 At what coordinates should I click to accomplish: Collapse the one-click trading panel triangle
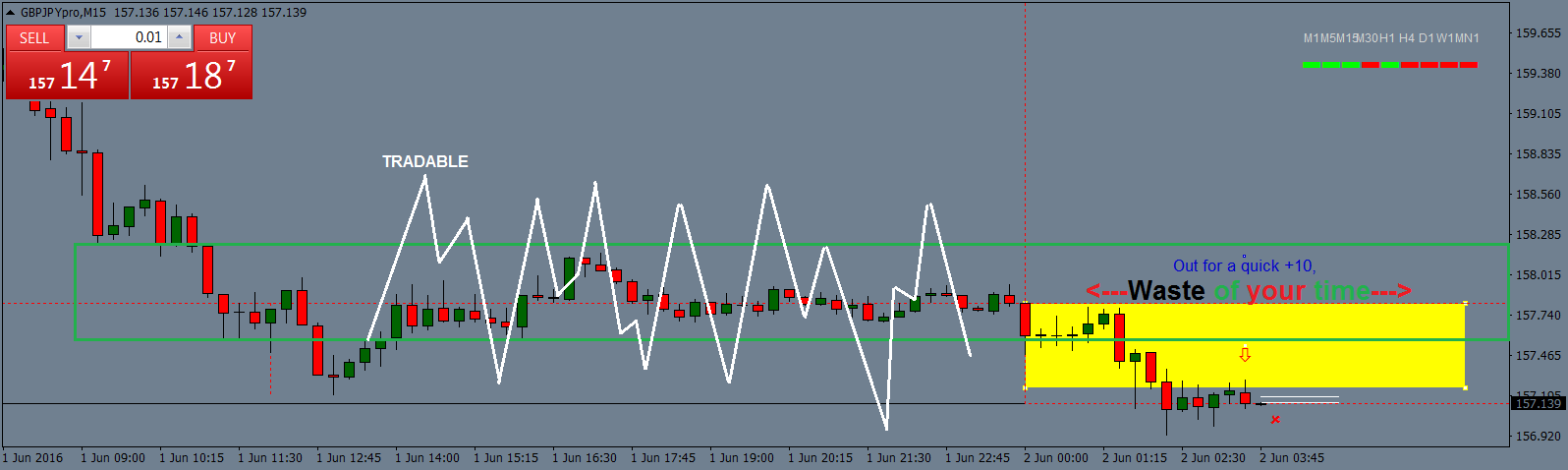(x=10, y=13)
